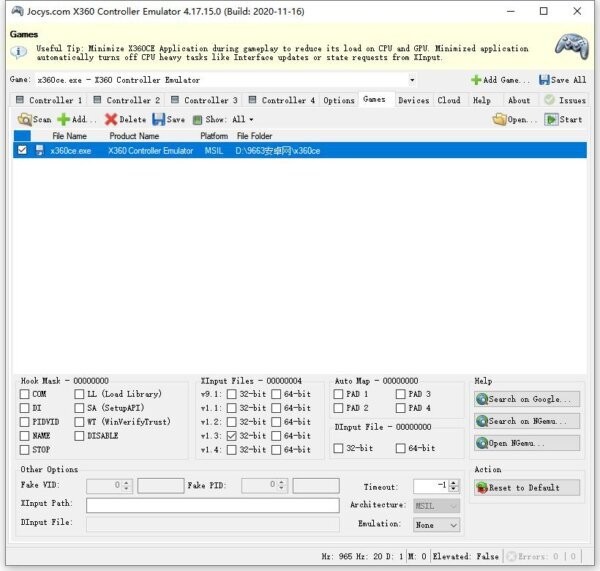The height and width of the screenshot is (571, 600).
Task: Sort by Product Name column header
Action: tap(134, 136)
